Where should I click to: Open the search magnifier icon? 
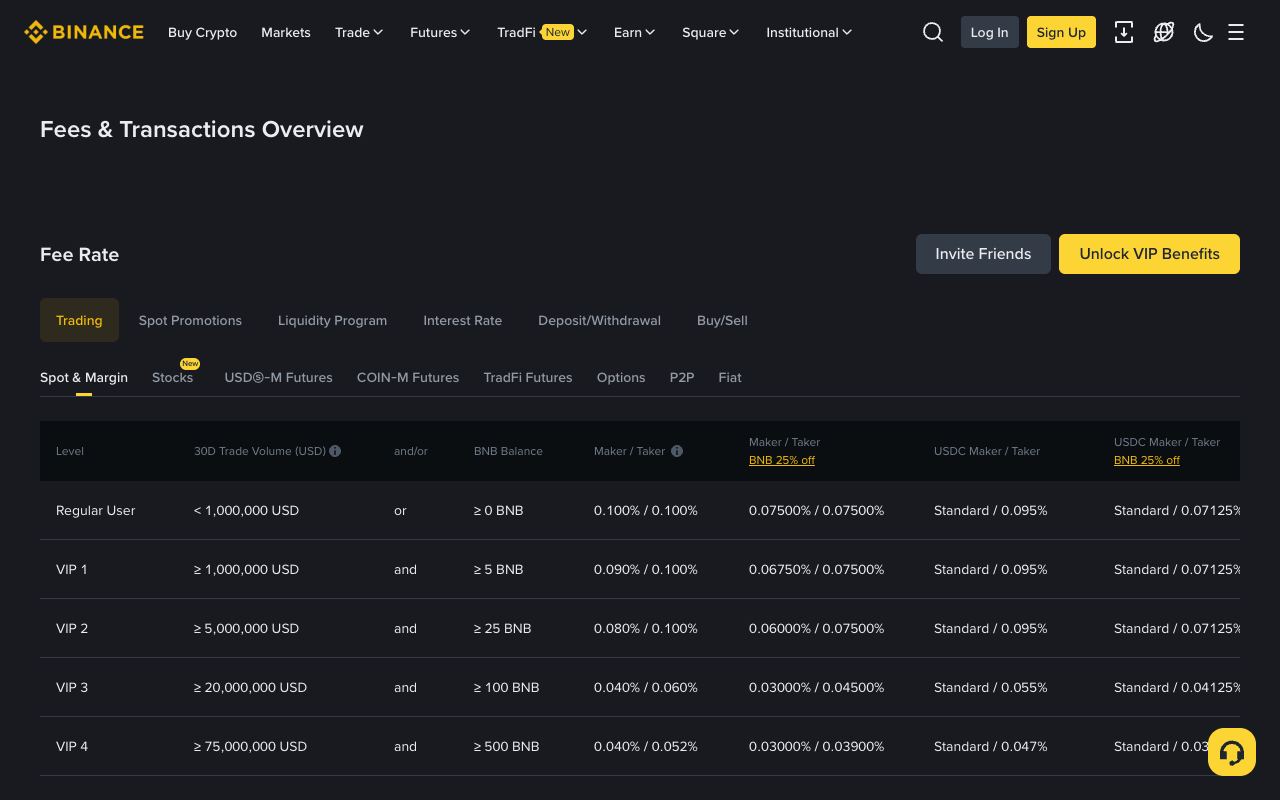[x=933, y=32]
